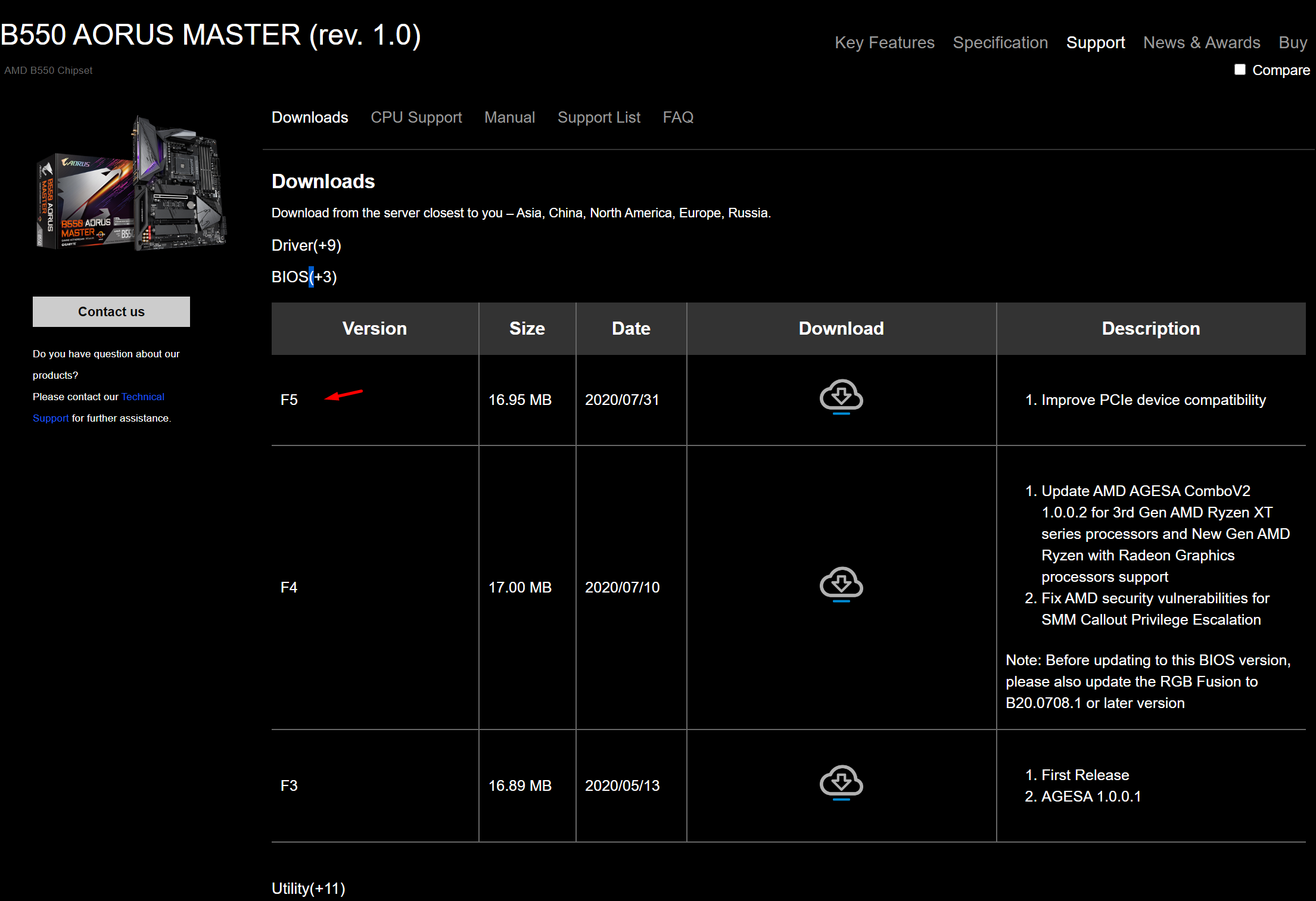This screenshot has width=1316, height=901.
Task: Switch to CPU Support sub-tab
Action: point(416,117)
